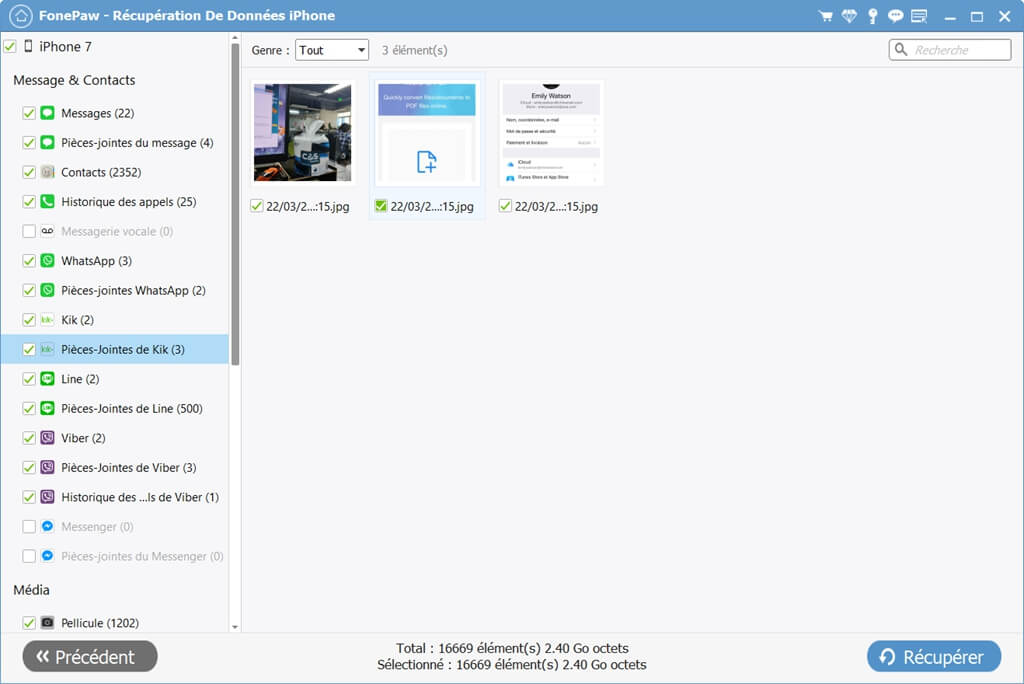Viewport: 1024px width, 684px height.
Task: Select the WhatsApp (3) icon
Action: [48, 261]
